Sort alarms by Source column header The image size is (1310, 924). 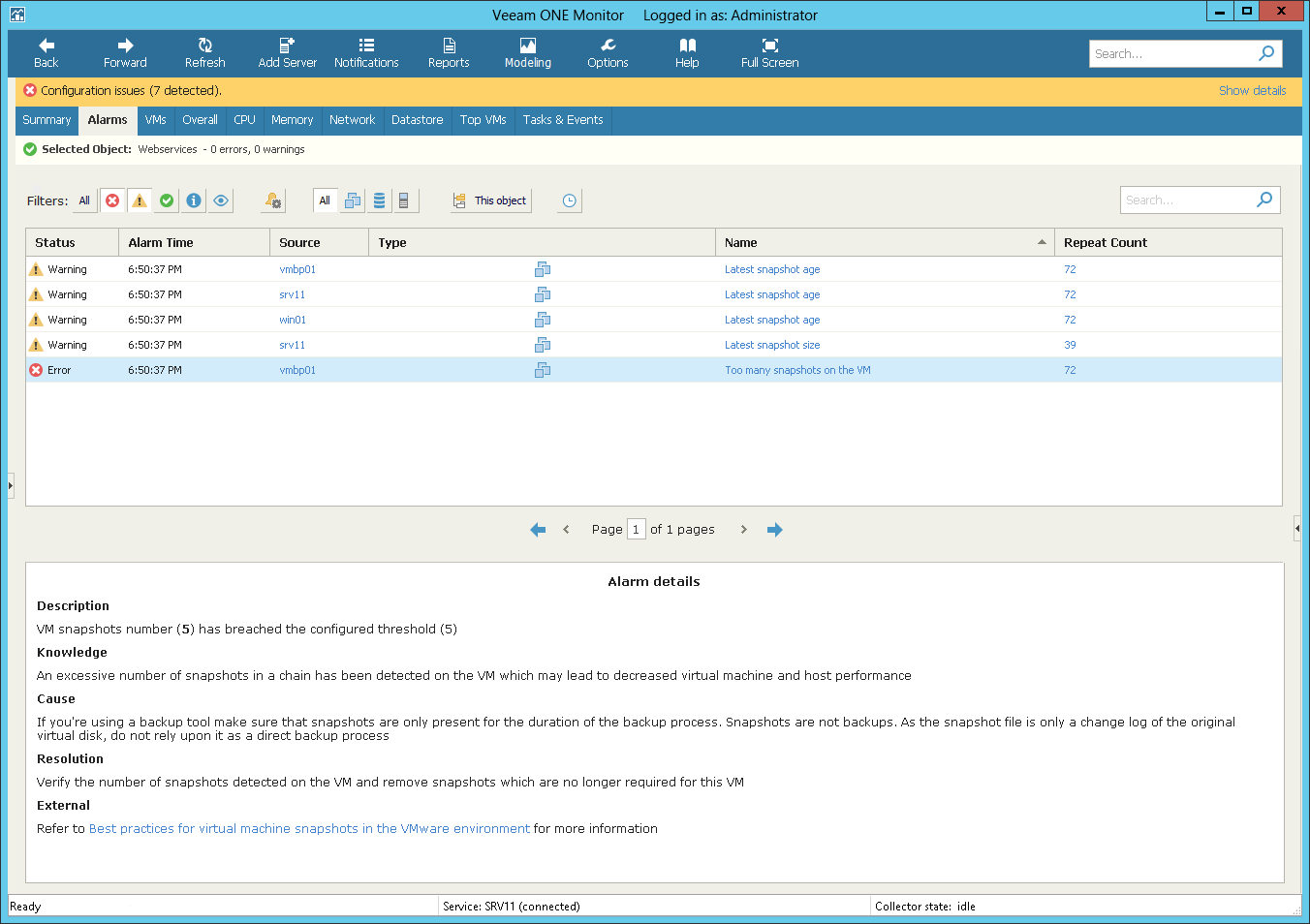tap(319, 242)
